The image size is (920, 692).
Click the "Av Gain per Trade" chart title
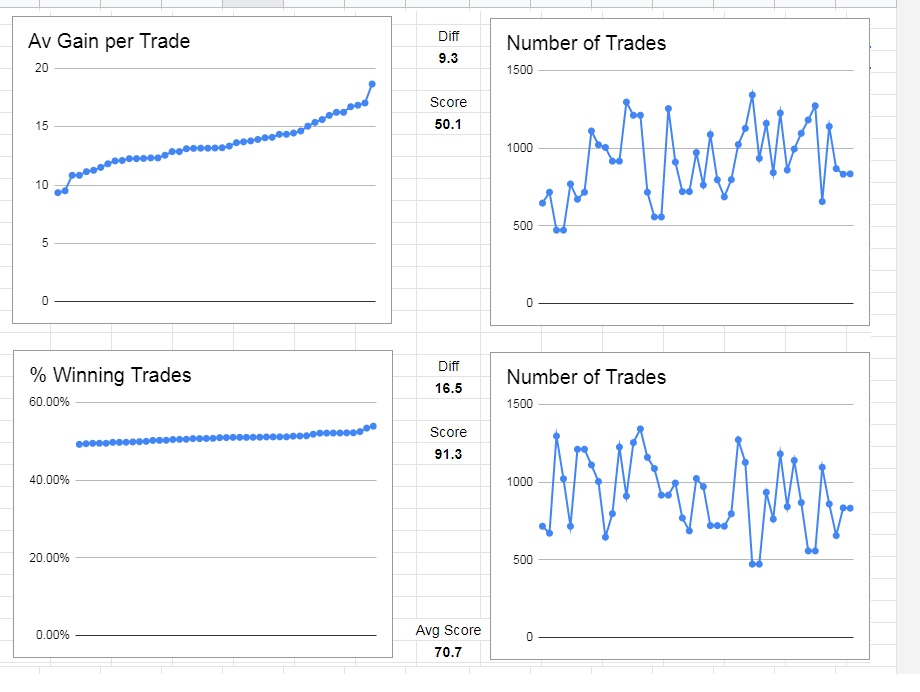click(109, 41)
